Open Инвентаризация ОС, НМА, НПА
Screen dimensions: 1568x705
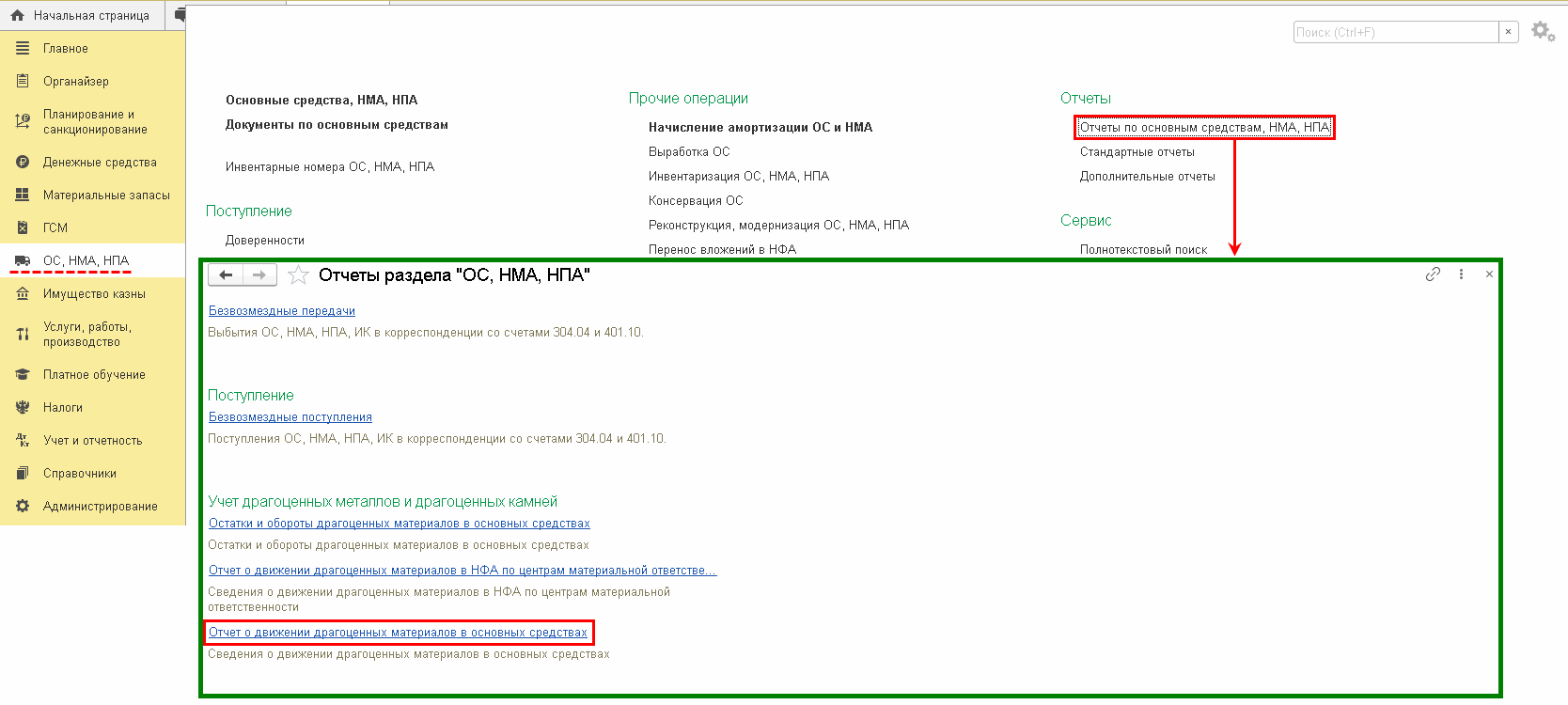point(739,176)
